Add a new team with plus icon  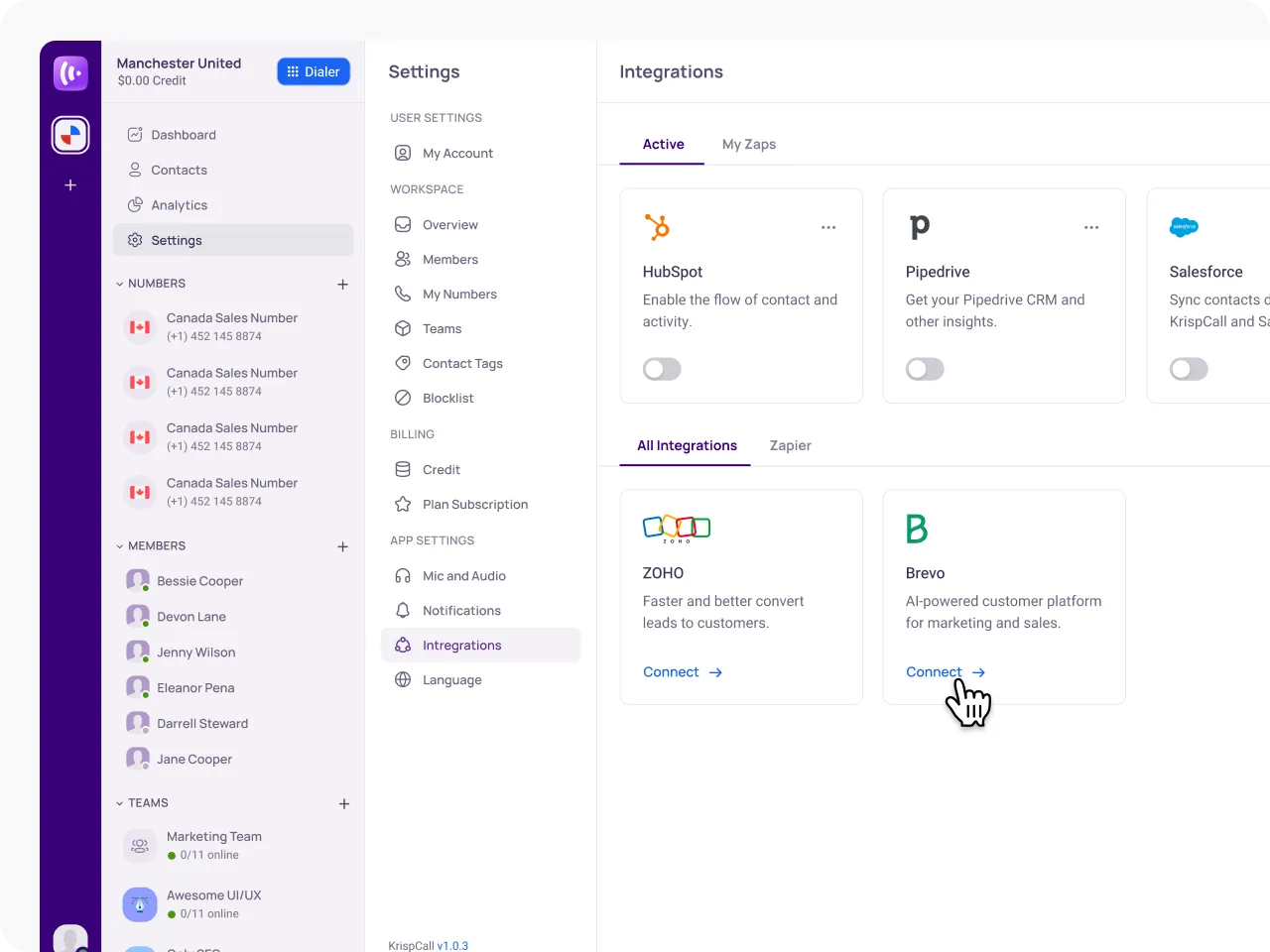344,804
